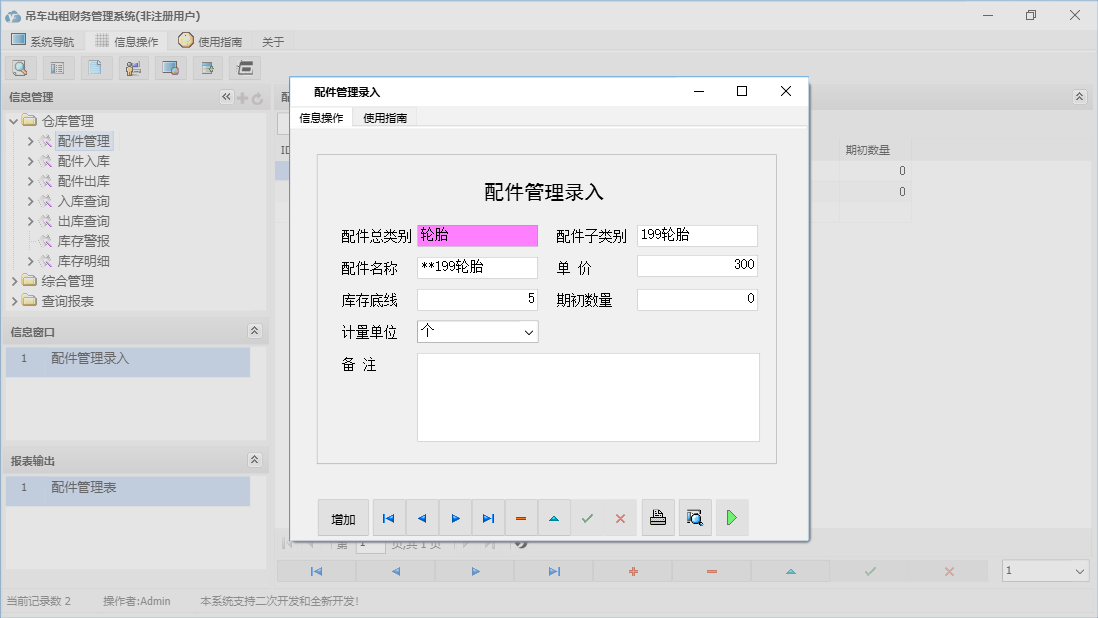Expand the 配件入库 tree node

(x=31, y=160)
